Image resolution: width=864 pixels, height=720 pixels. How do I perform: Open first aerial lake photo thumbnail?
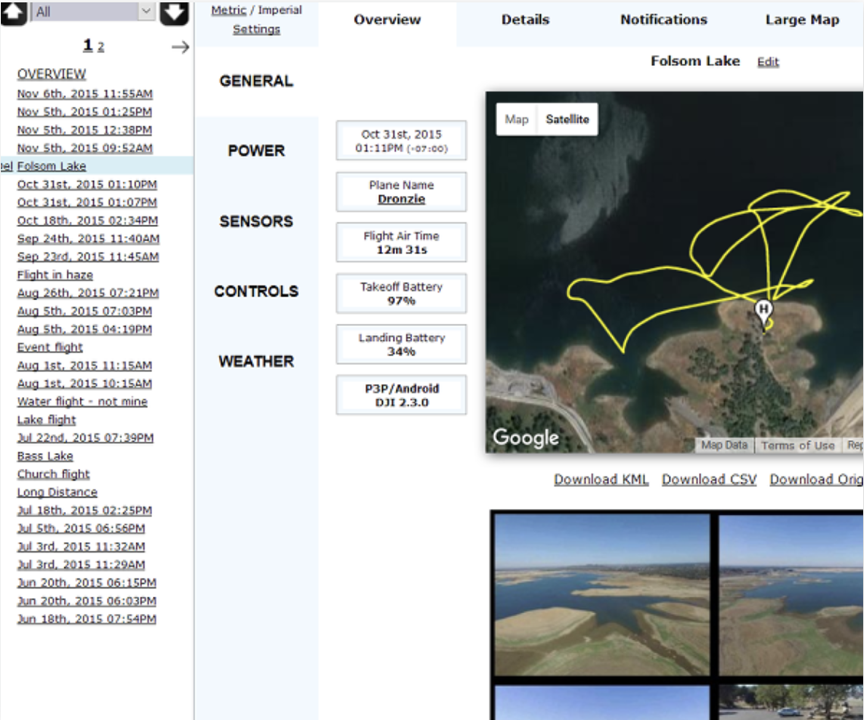[x=602, y=594]
